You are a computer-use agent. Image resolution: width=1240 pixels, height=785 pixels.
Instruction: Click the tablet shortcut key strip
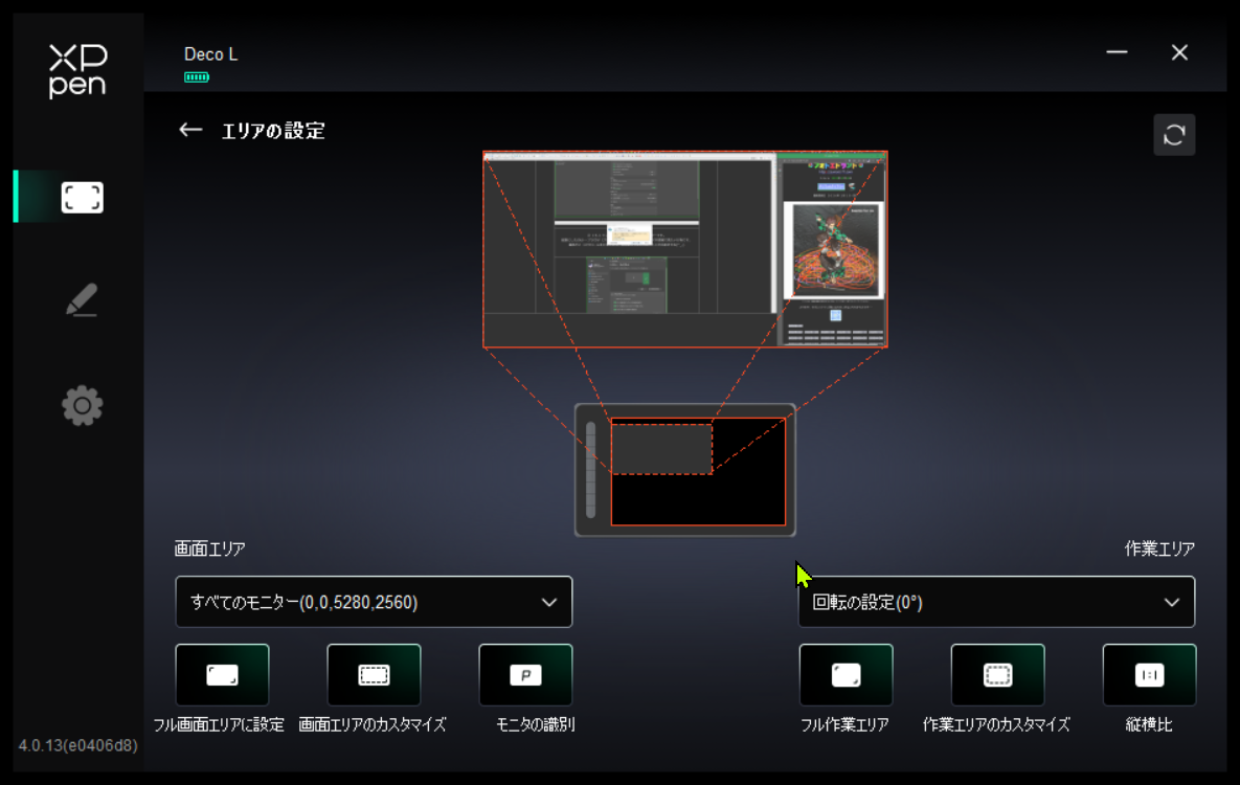point(591,470)
